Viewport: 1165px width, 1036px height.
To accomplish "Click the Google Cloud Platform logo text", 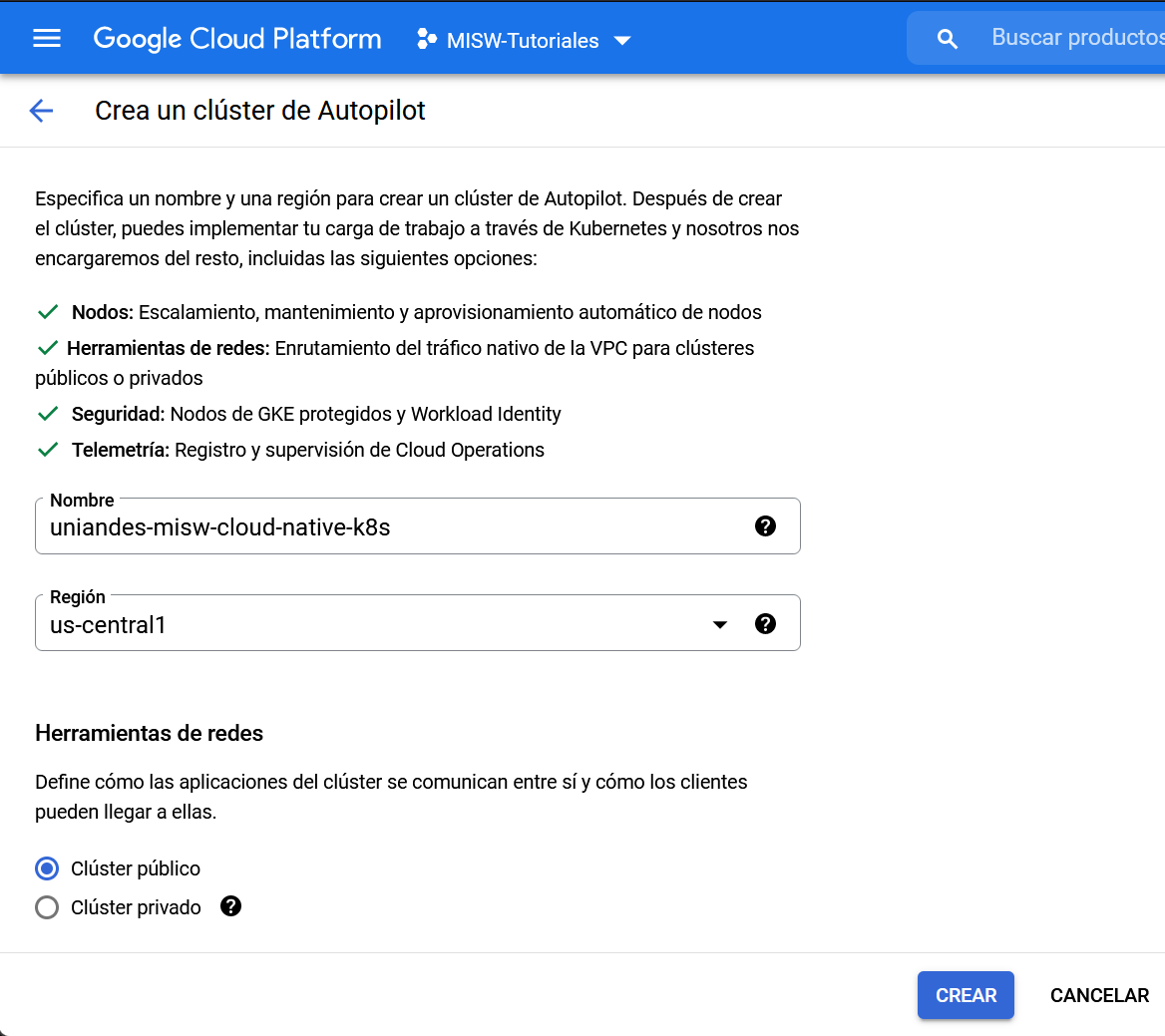I will tap(237, 39).
